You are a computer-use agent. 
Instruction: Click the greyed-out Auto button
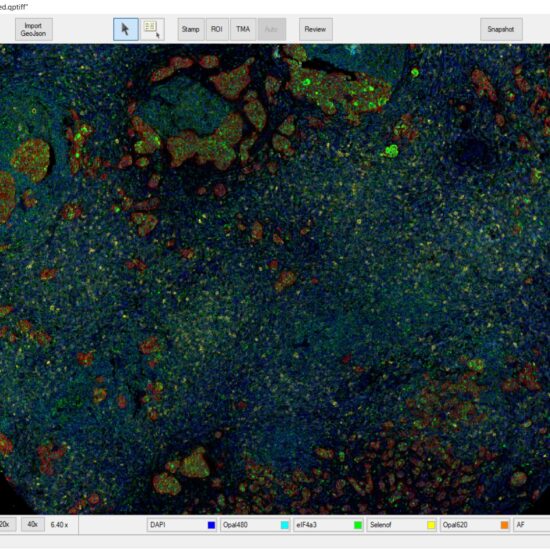coord(272,29)
